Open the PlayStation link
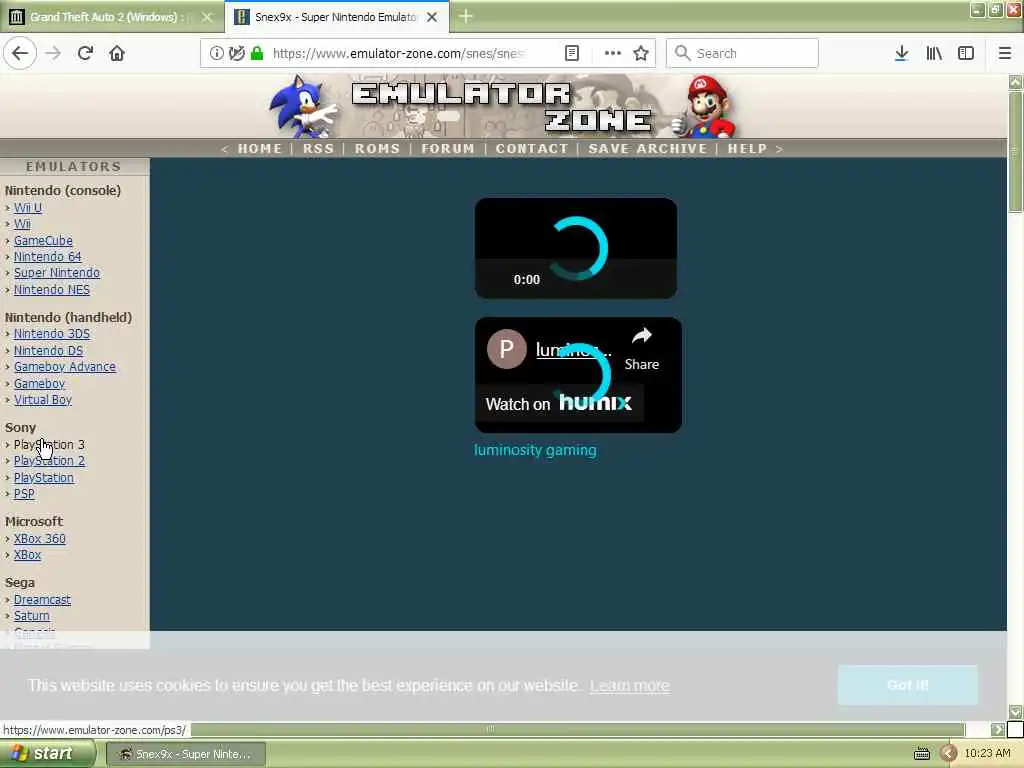The height and width of the screenshot is (768, 1024). coord(44,477)
